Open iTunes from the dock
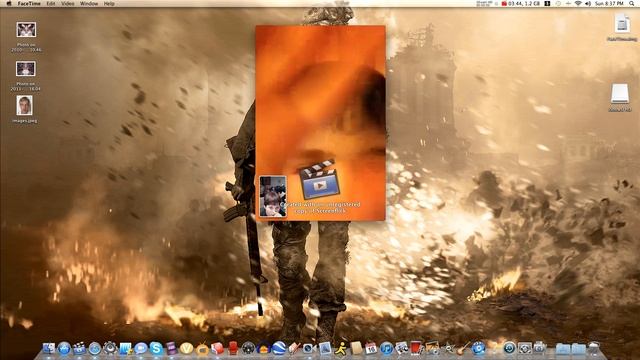 pyautogui.click(x=386, y=348)
